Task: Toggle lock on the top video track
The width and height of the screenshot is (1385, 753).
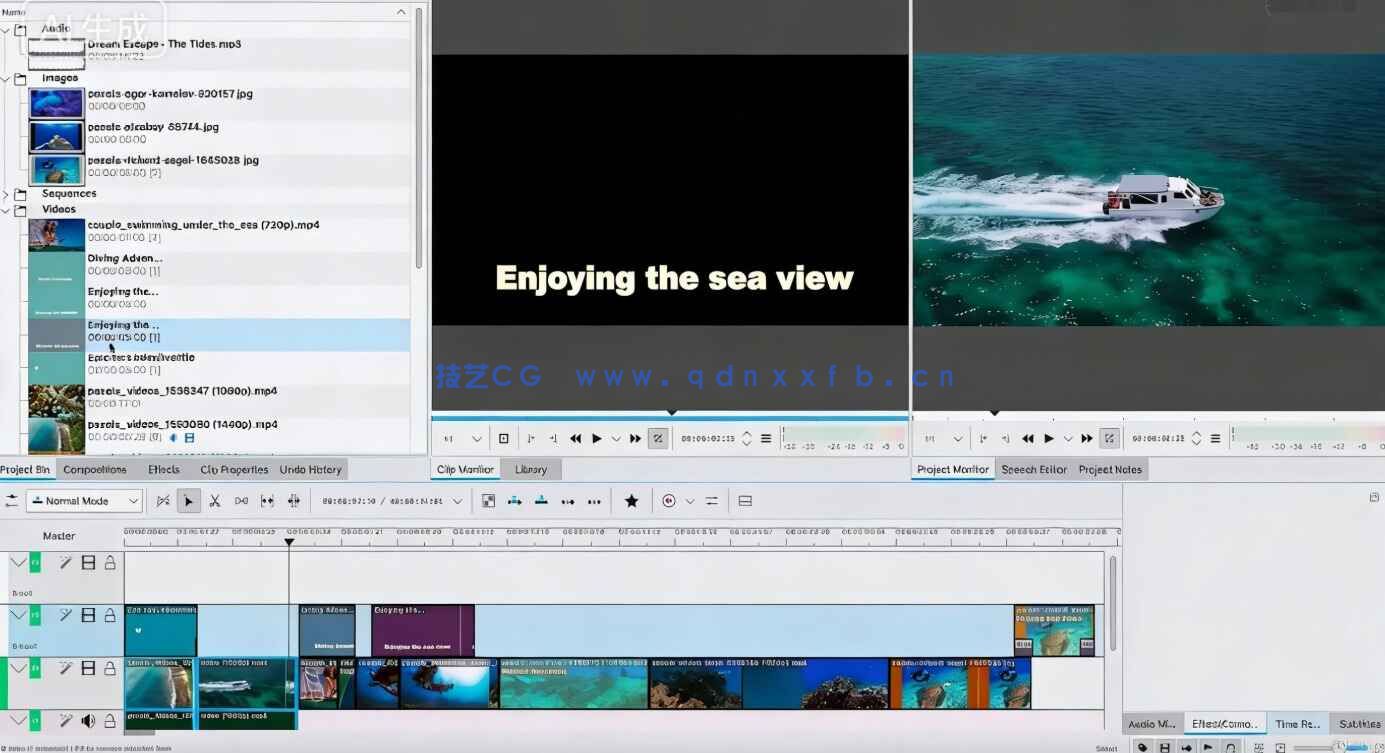Action: coord(110,563)
